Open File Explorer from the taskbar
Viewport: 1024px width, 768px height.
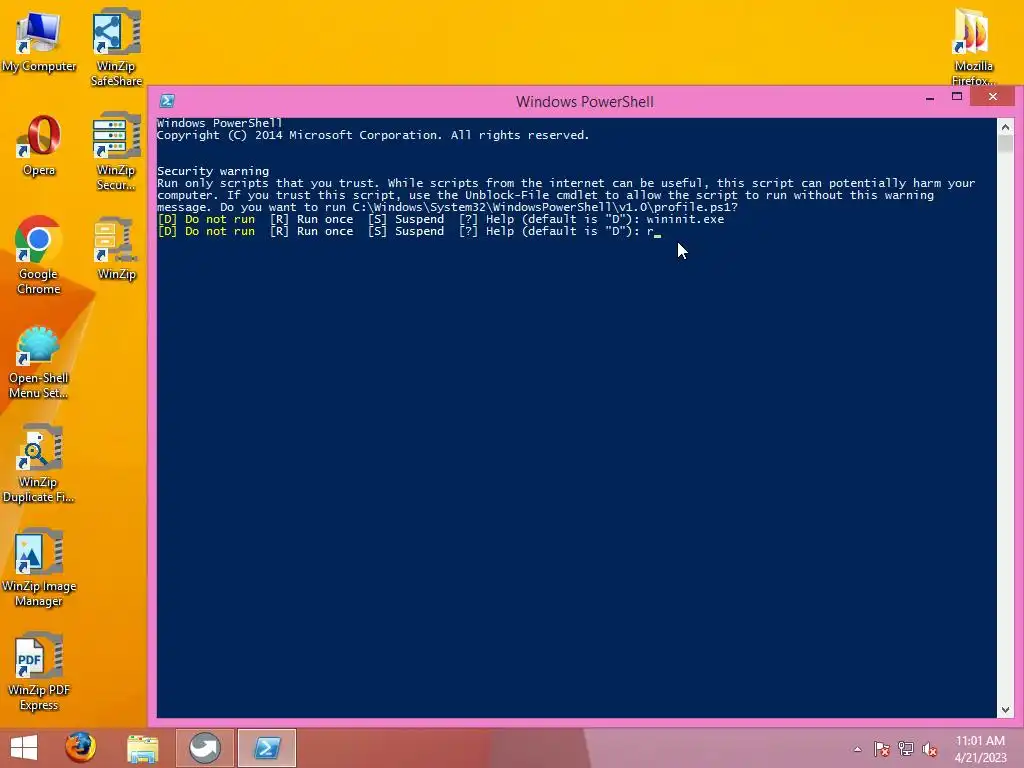(x=142, y=748)
